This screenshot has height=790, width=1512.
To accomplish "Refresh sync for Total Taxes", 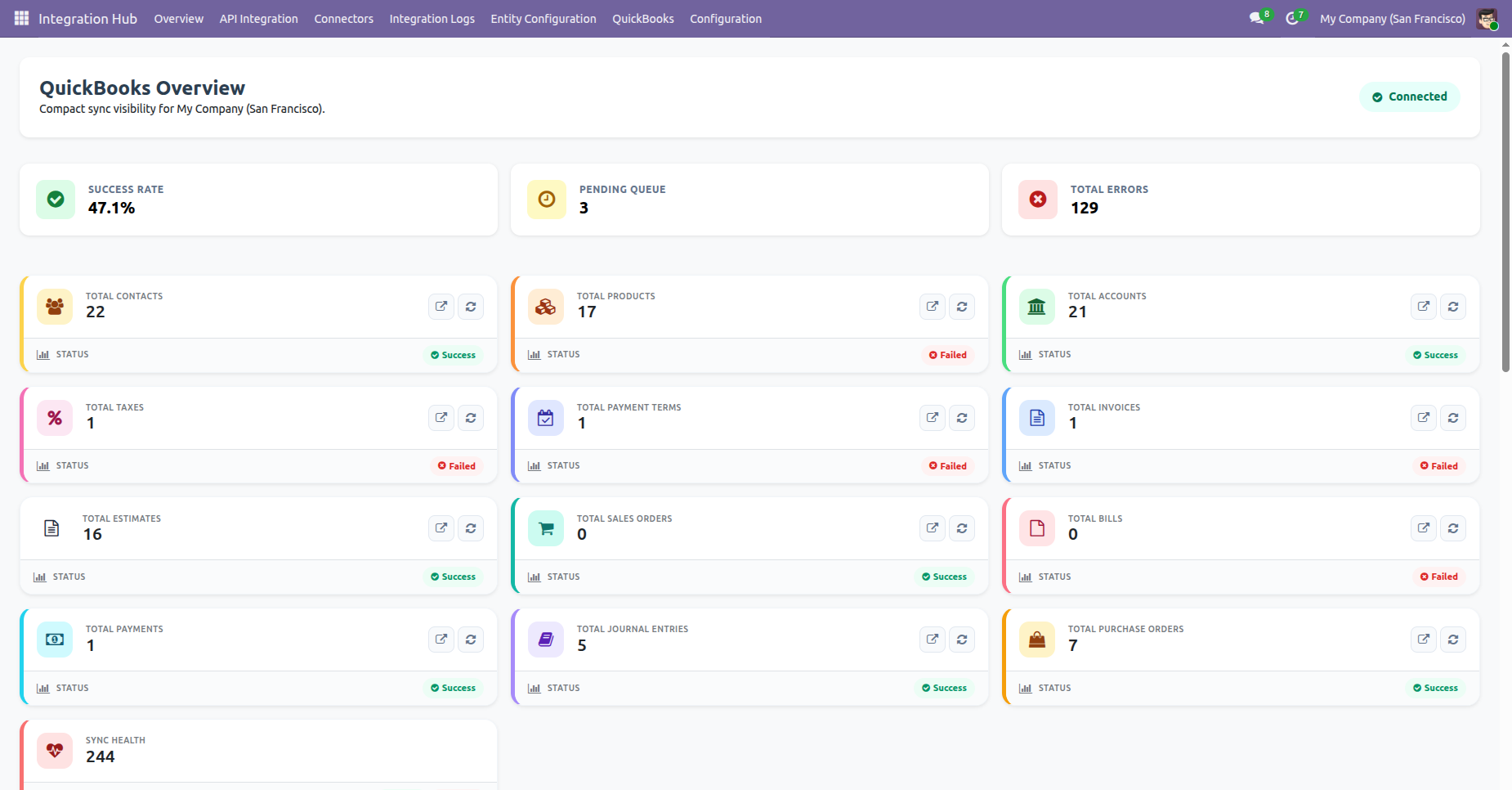I will (471, 418).
